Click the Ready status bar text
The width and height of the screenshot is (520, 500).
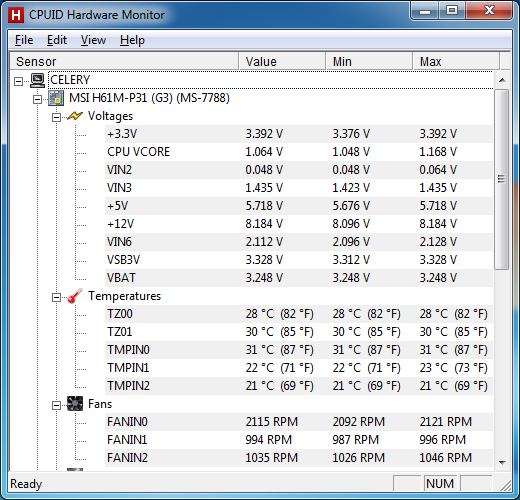pos(26,484)
